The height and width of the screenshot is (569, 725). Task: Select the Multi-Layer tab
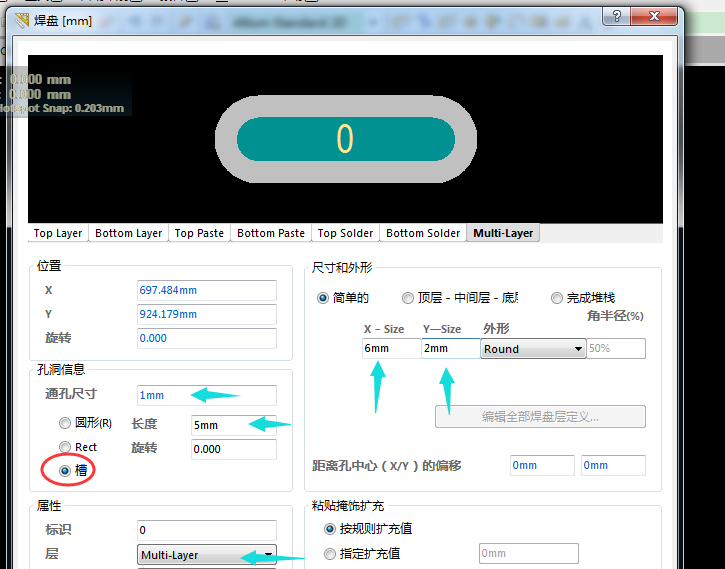click(x=503, y=233)
